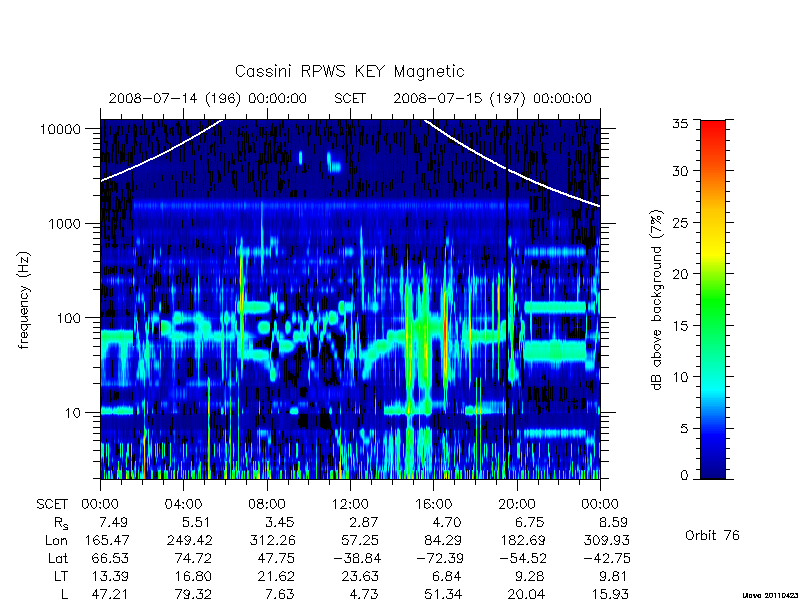The height and width of the screenshot is (600, 800).
Task: Click the Lat value '74.72'
Action: 193,559
